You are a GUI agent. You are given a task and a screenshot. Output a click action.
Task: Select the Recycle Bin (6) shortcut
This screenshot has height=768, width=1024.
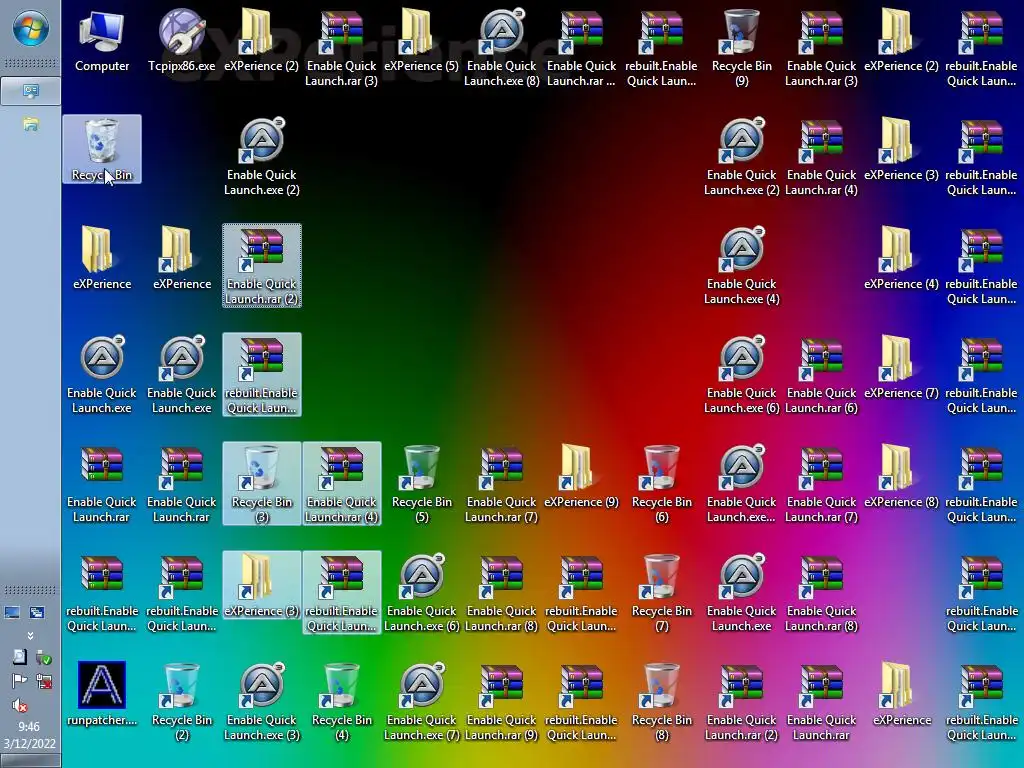[x=662, y=483]
